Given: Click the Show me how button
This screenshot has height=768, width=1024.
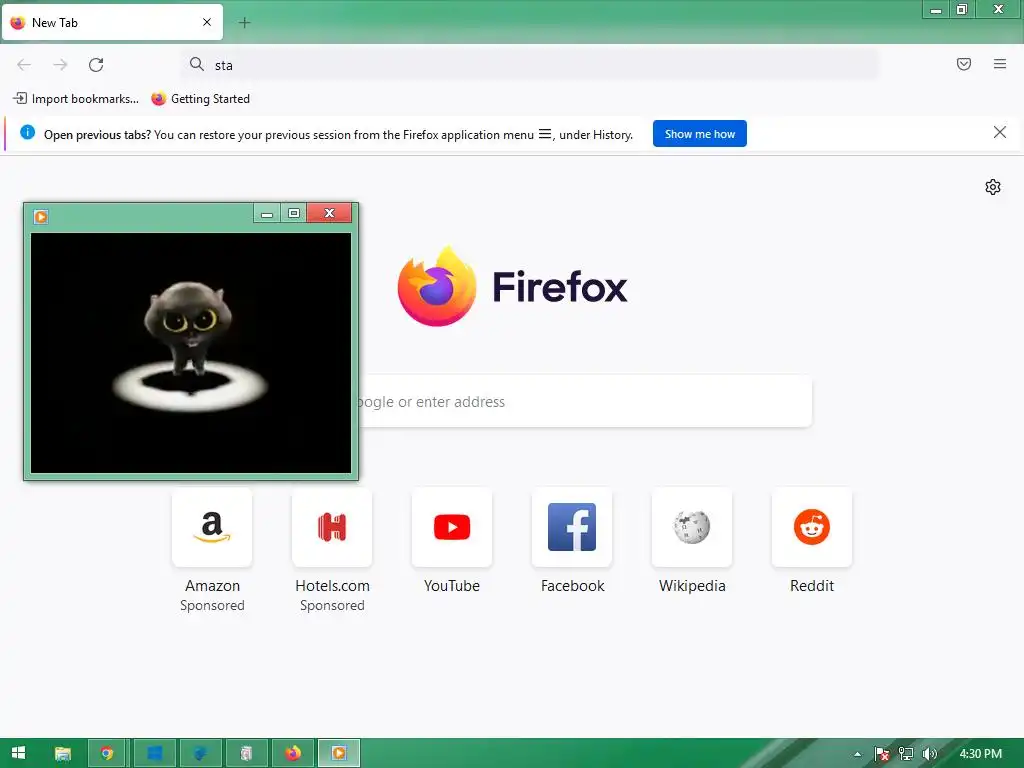Looking at the screenshot, I should [x=699, y=134].
